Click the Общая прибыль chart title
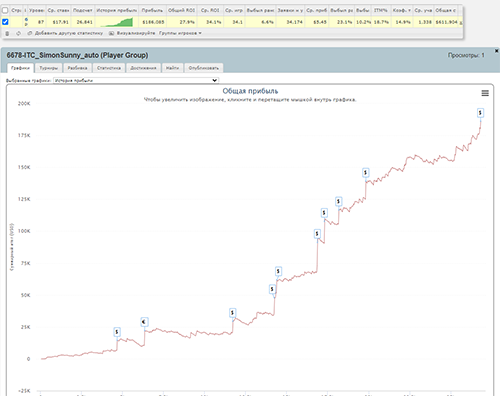Image resolution: width=500 pixels, height=396 pixels. [x=250, y=91]
